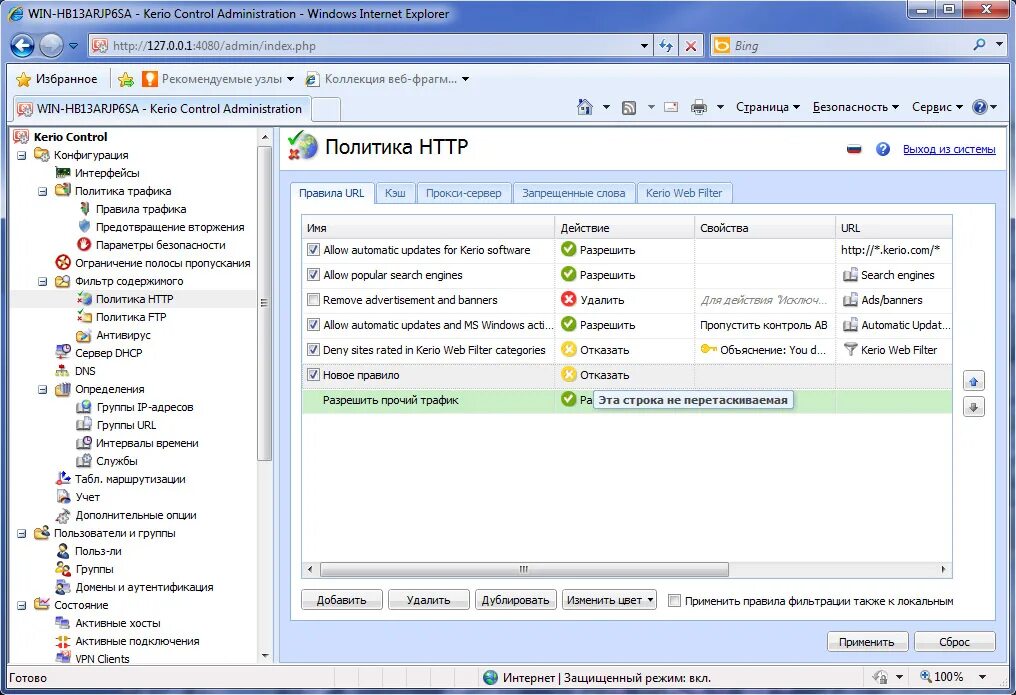Uncheck Allow automatic updates for Kerio software

pos(313,249)
